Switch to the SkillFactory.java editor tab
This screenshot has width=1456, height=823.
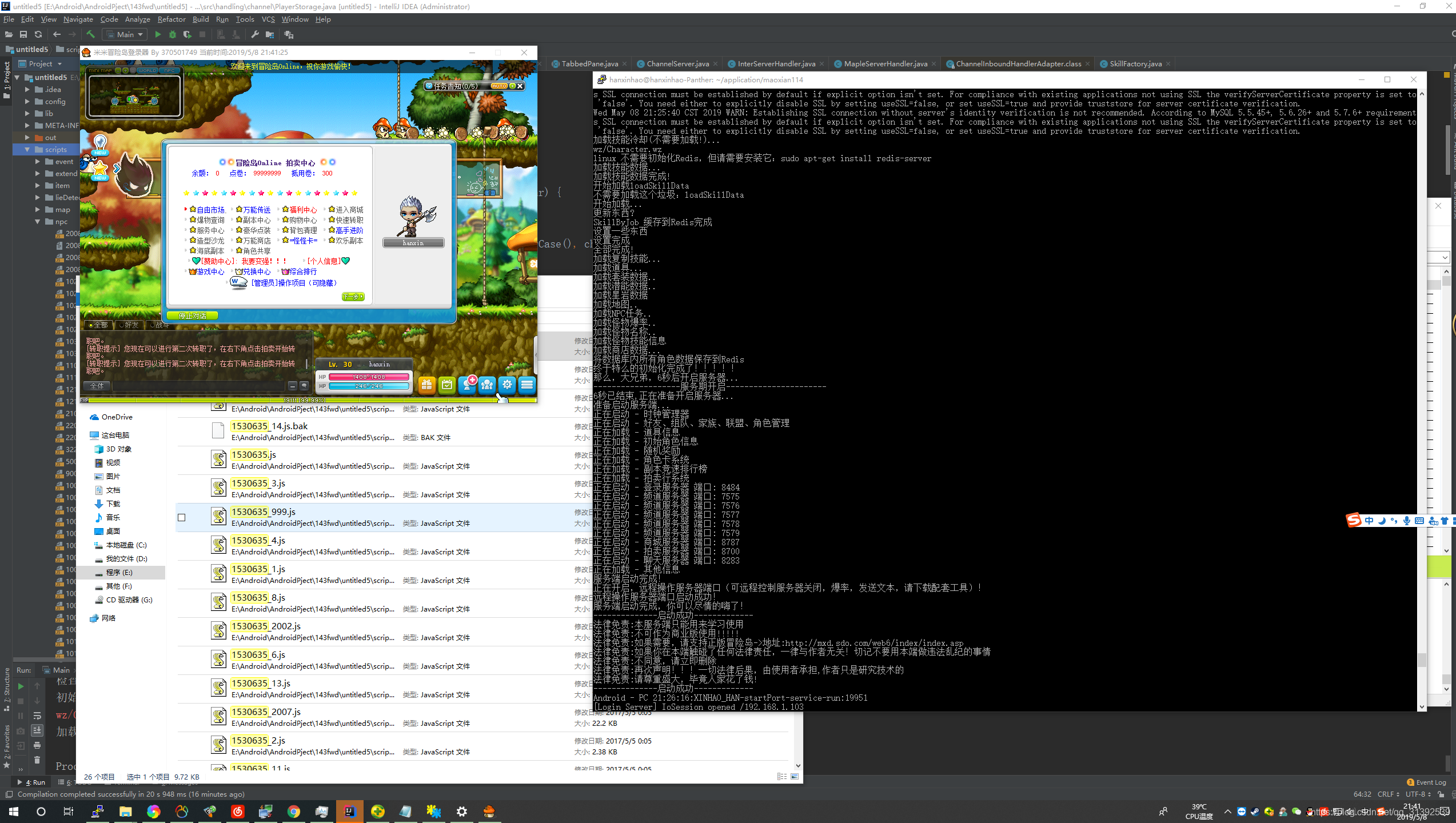pyautogui.click(x=1135, y=64)
